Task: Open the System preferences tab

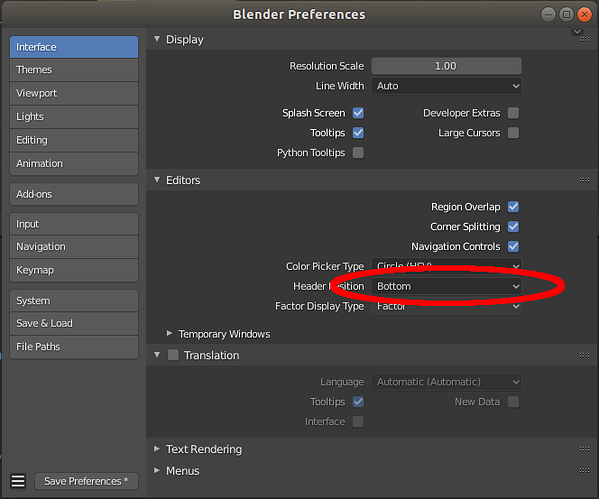Action: click(x=74, y=301)
